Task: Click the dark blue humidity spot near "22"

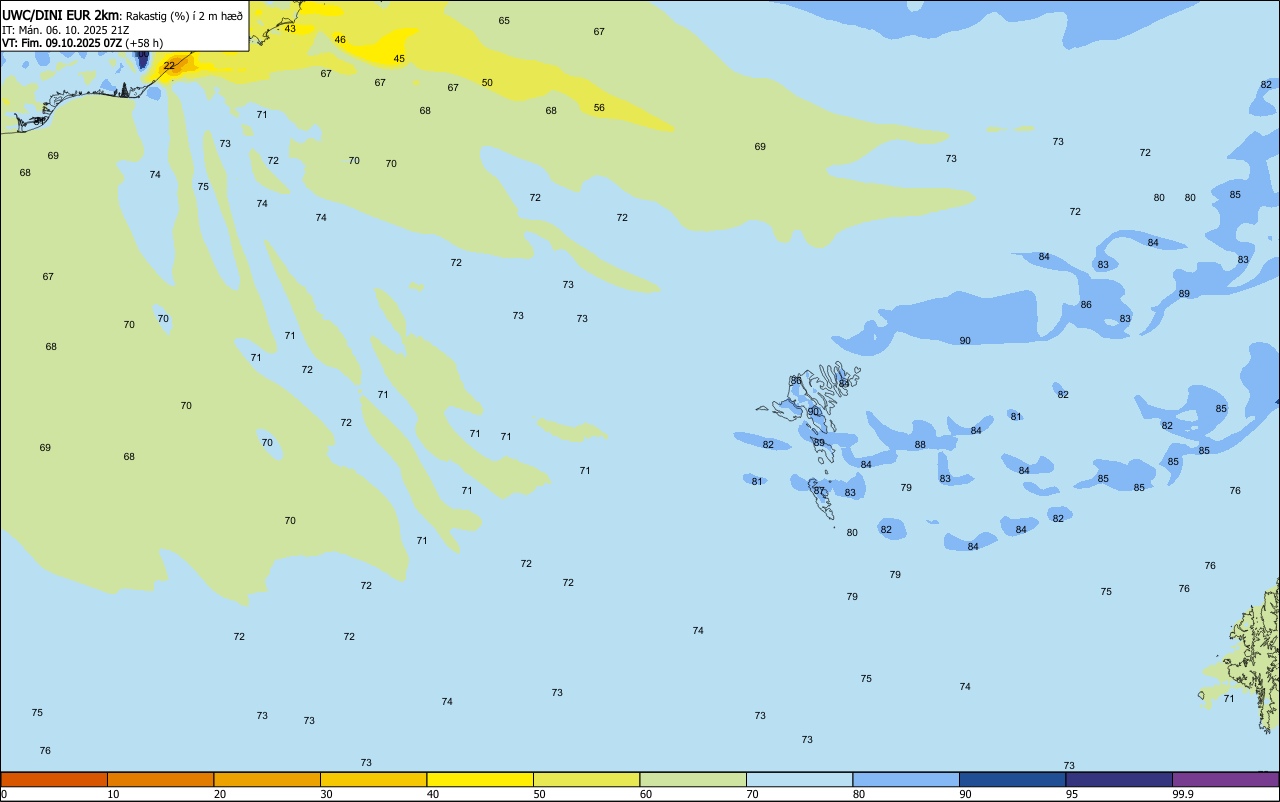Action: tap(142, 60)
